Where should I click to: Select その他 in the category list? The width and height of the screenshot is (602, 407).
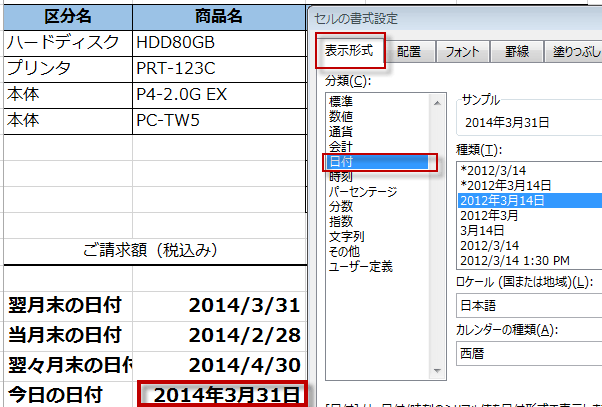378,251
